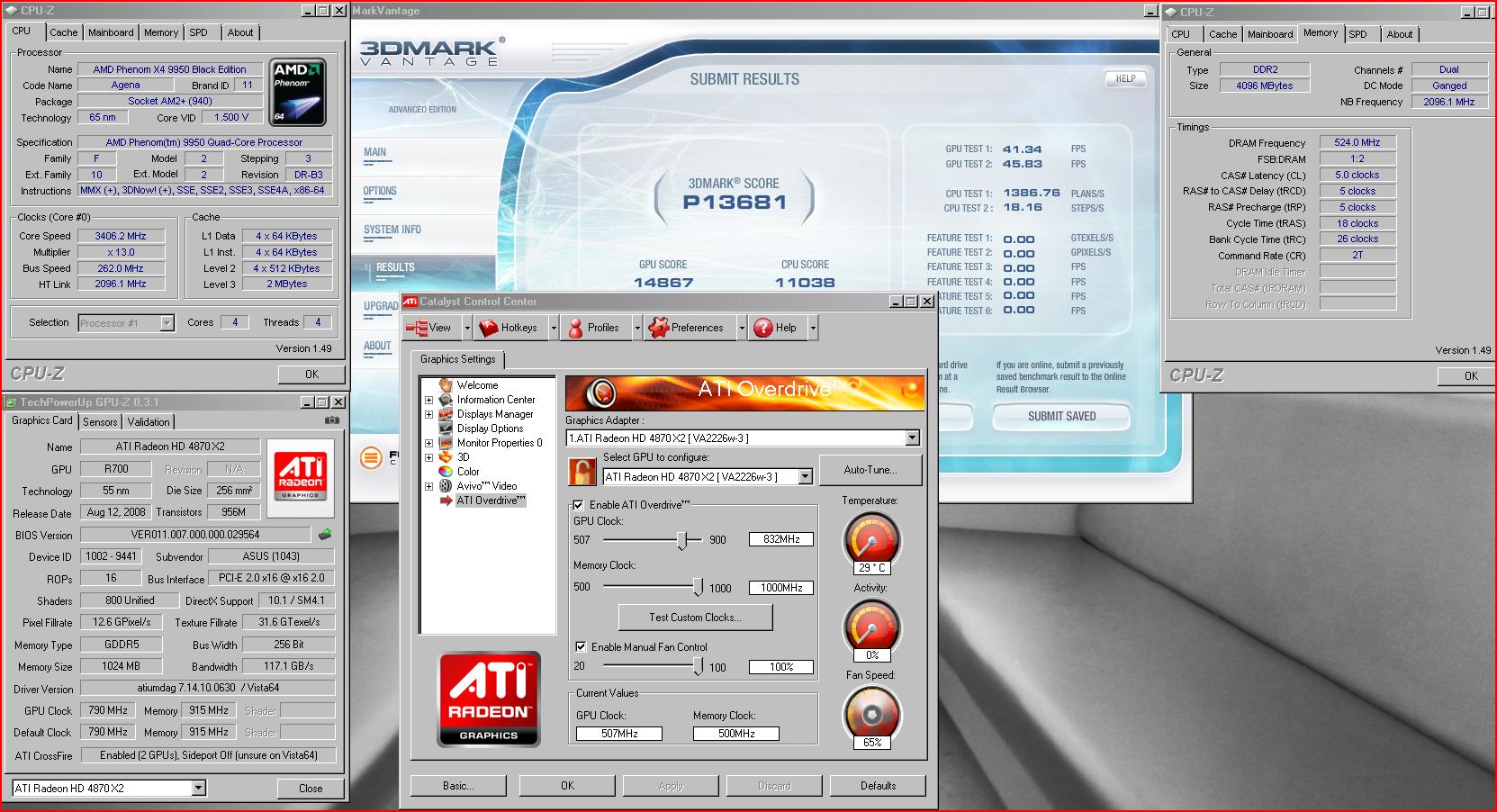The width and height of the screenshot is (1497, 812).
Task: Toggle Enable Manual Fan Control checkbox
Action: pos(581,646)
